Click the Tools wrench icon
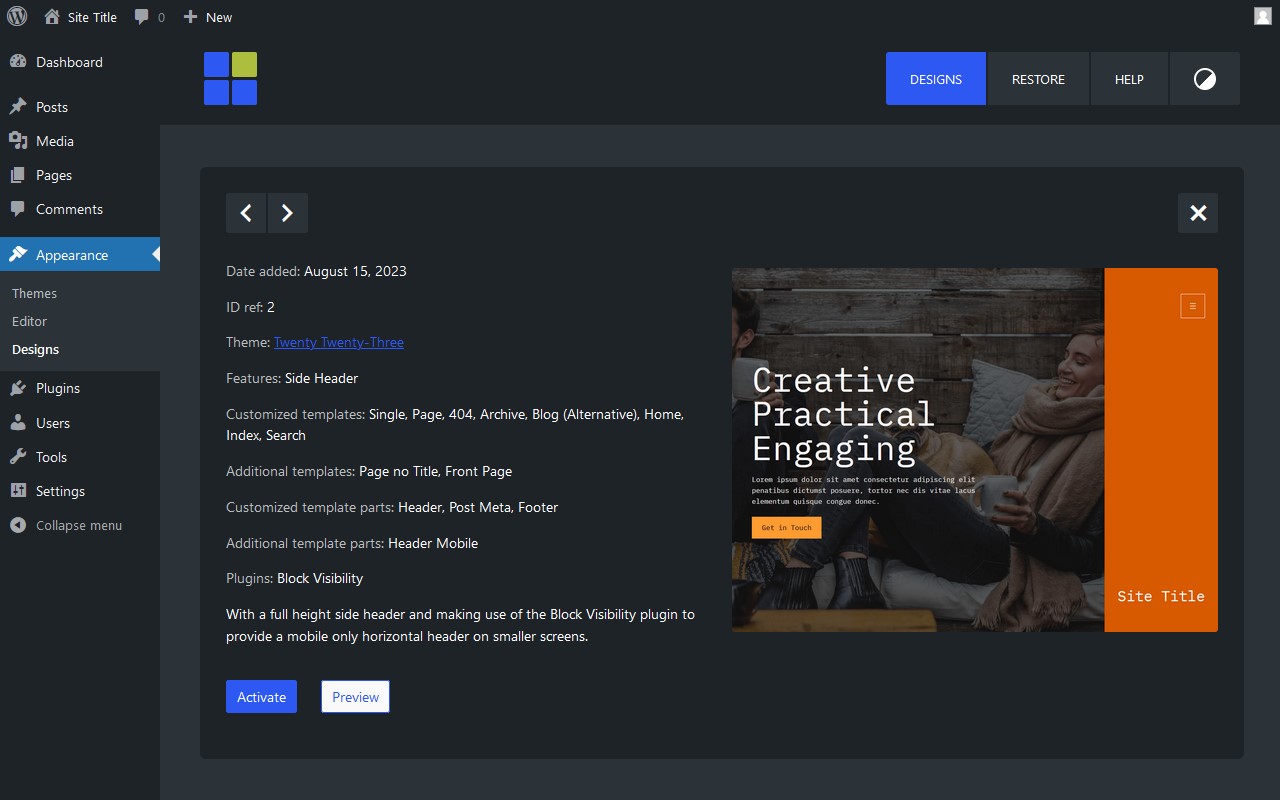1280x800 pixels. [x=18, y=457]
